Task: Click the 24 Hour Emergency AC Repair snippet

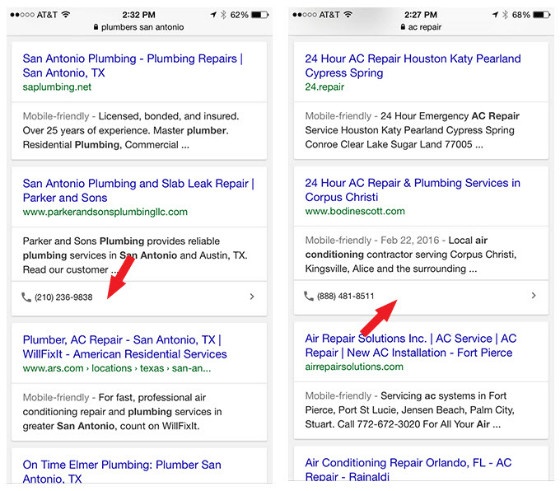Action: [412, 130]
